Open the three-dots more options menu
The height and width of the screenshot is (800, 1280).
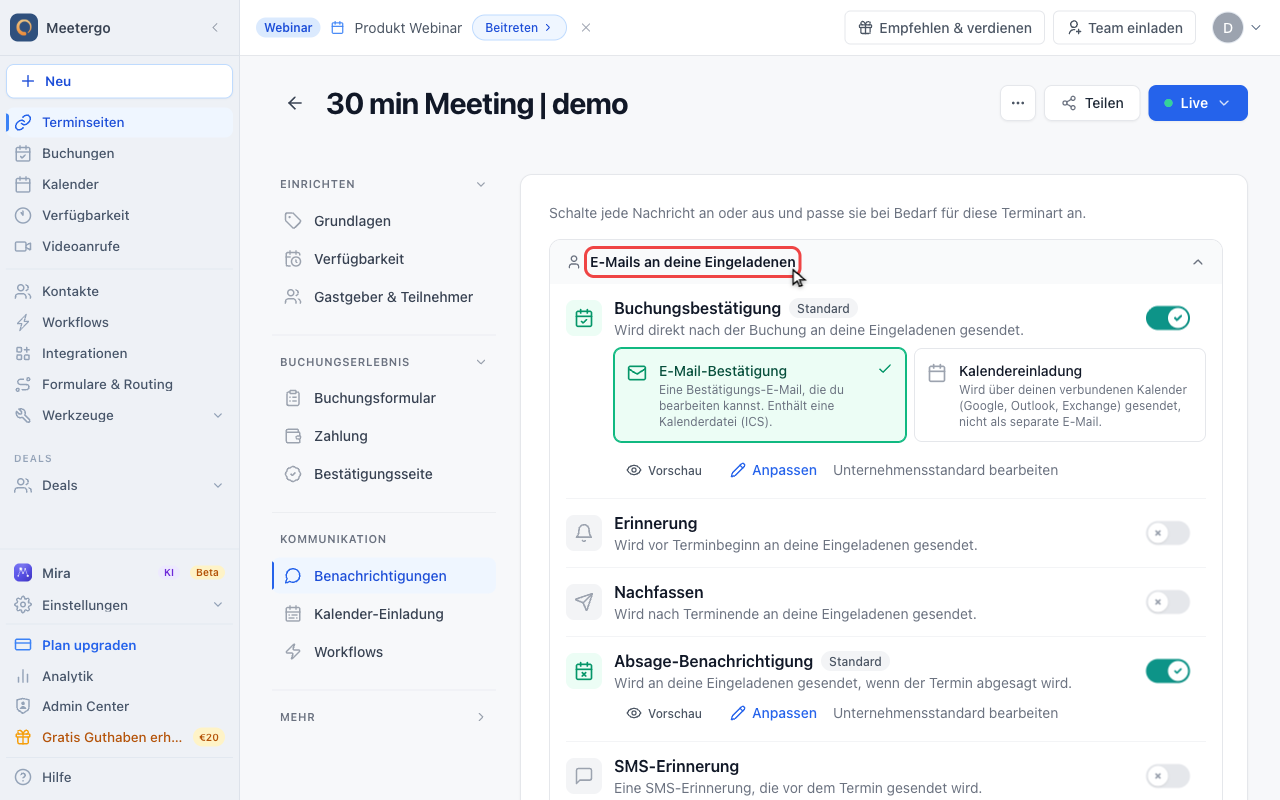(x=1018, y=103)
